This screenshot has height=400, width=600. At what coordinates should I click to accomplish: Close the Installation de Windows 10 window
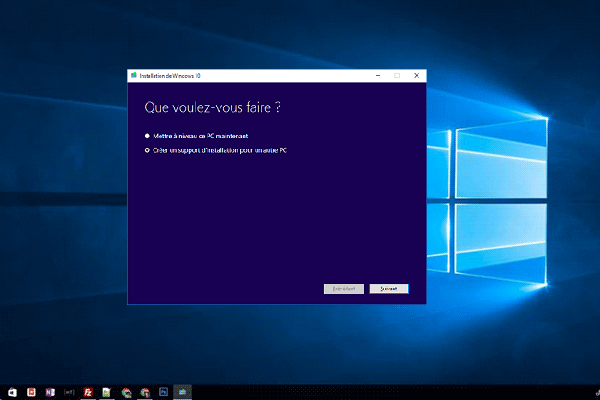416,75
